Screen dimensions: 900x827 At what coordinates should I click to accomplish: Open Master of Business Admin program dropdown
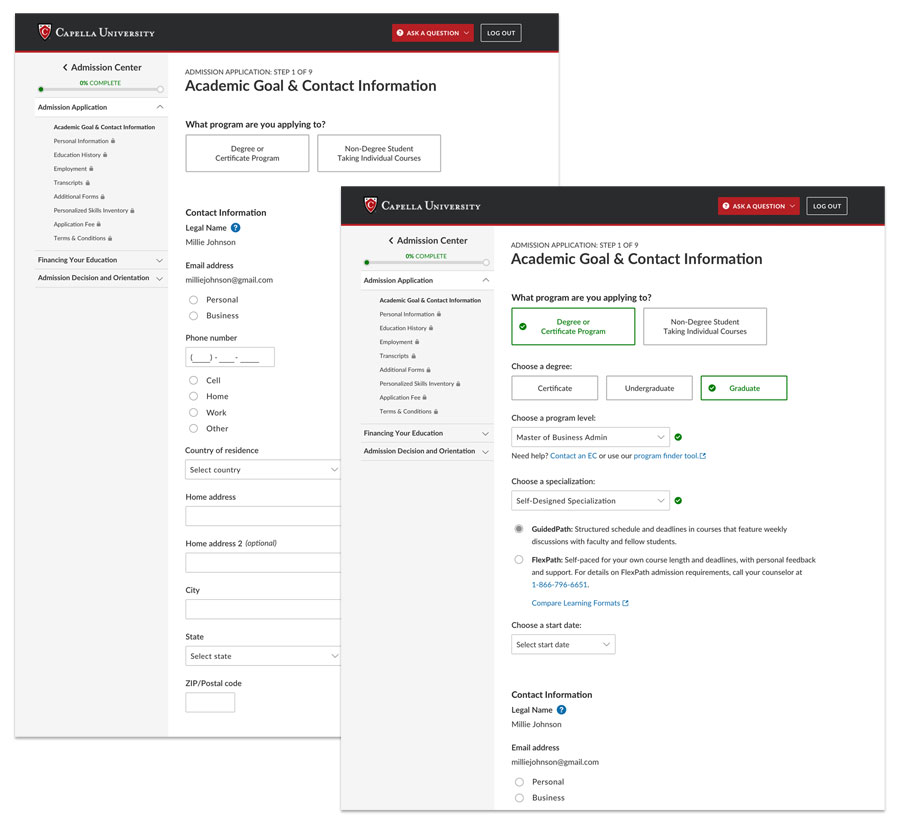coord(590,437)
